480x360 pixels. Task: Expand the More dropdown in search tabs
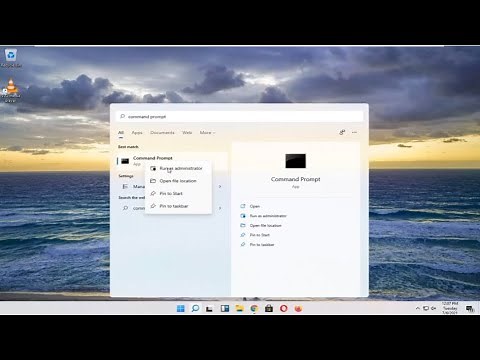coord(207,133)
